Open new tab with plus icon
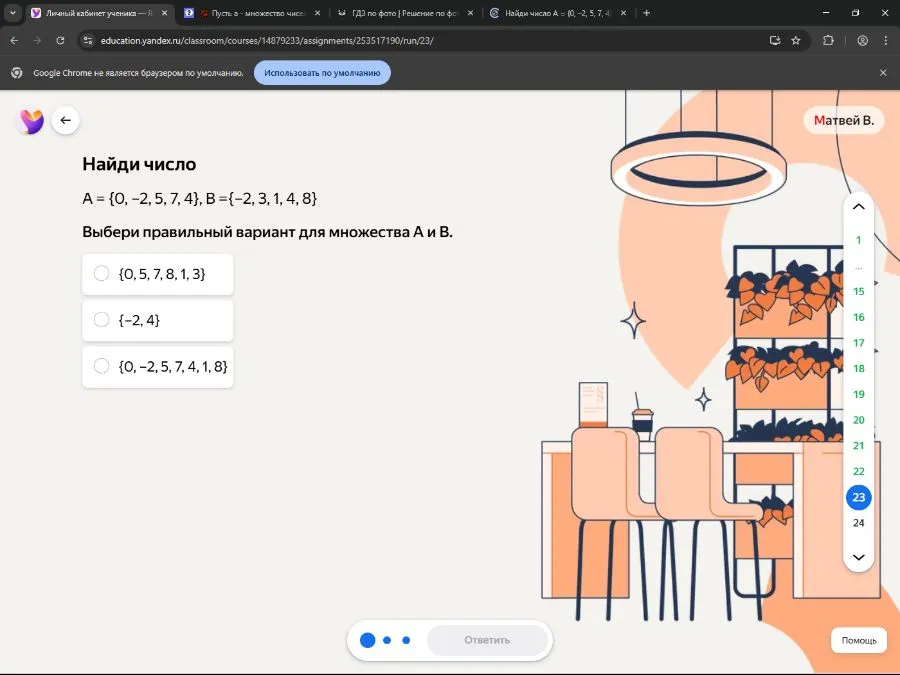900x675 pixels. 646,13
